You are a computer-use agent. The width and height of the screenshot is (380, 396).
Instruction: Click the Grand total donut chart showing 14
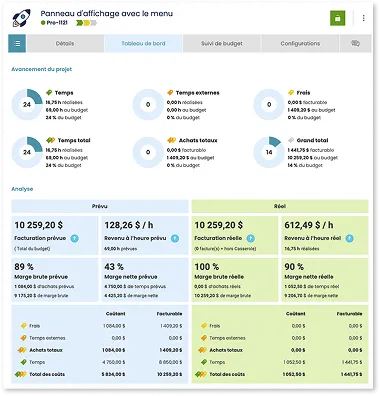[269, 152]
